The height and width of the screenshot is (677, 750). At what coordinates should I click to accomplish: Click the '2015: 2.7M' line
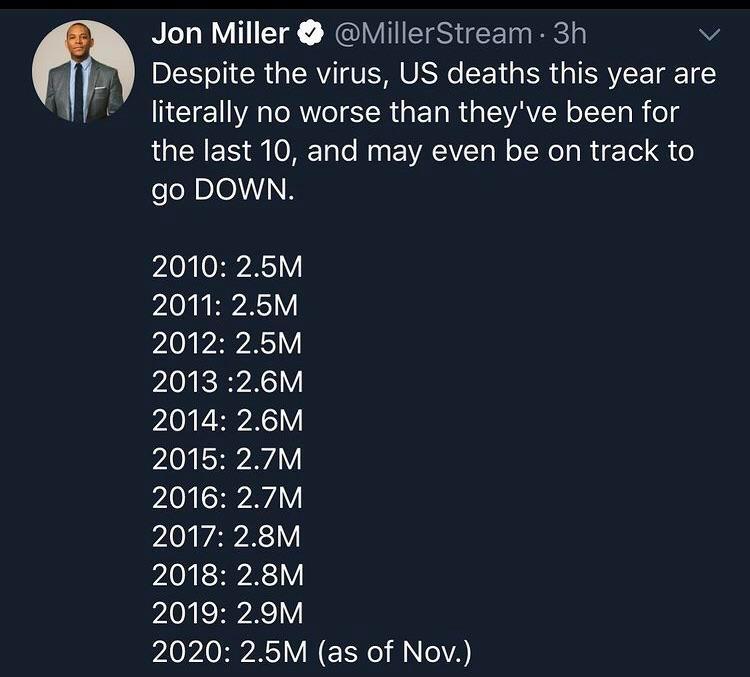(x=227, y=459)
